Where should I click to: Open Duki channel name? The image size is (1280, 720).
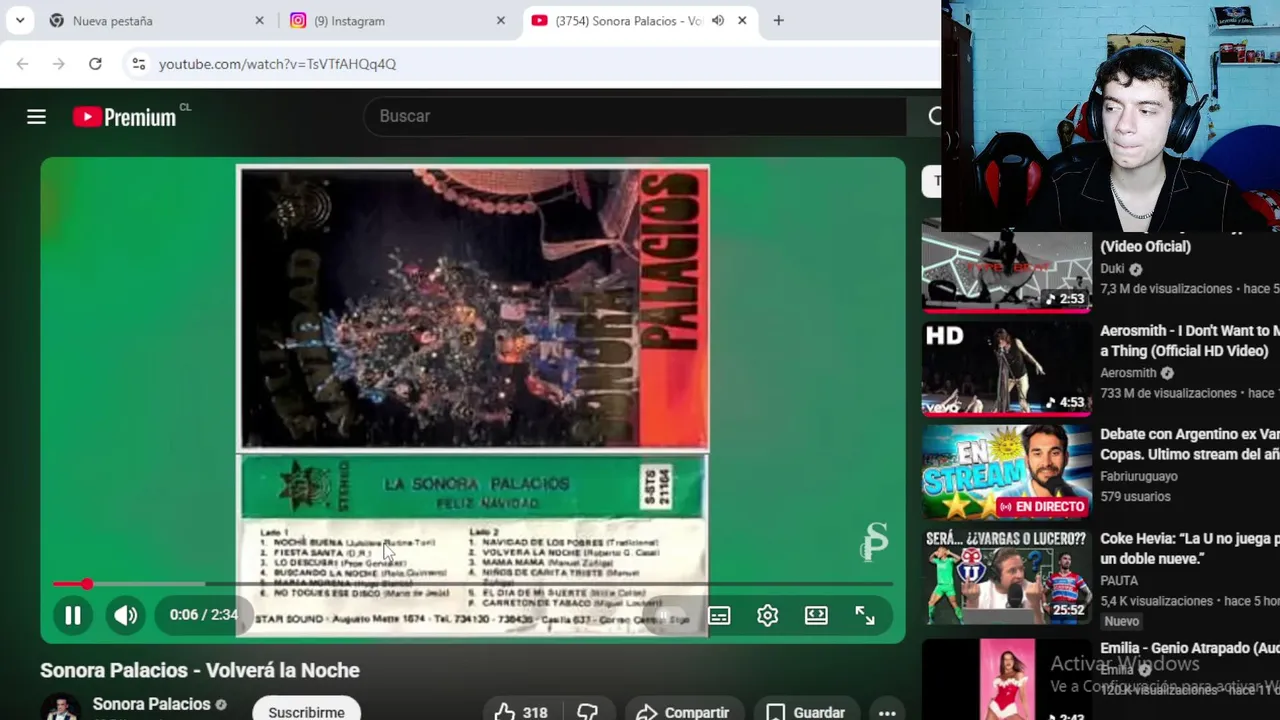click(x=1112, y=269)
